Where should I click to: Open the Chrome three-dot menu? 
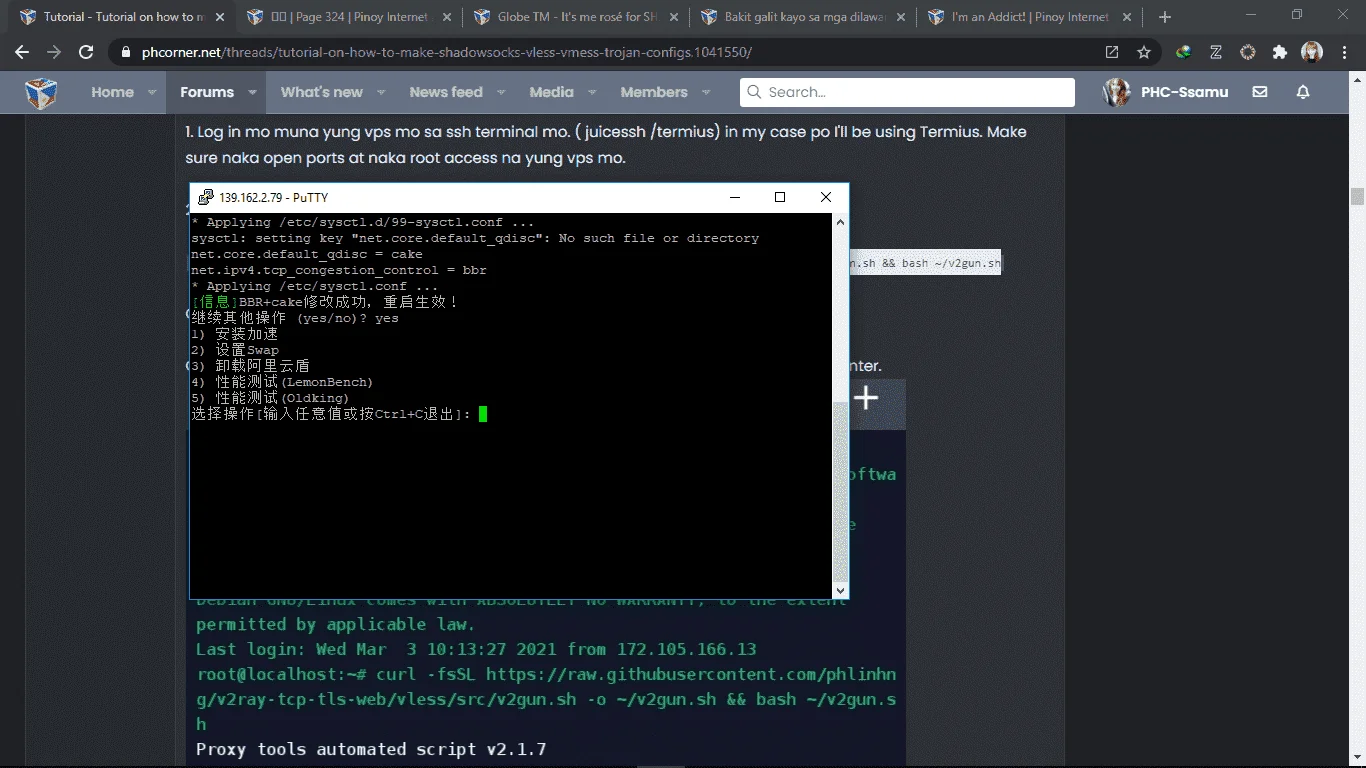coord(1344,52)
